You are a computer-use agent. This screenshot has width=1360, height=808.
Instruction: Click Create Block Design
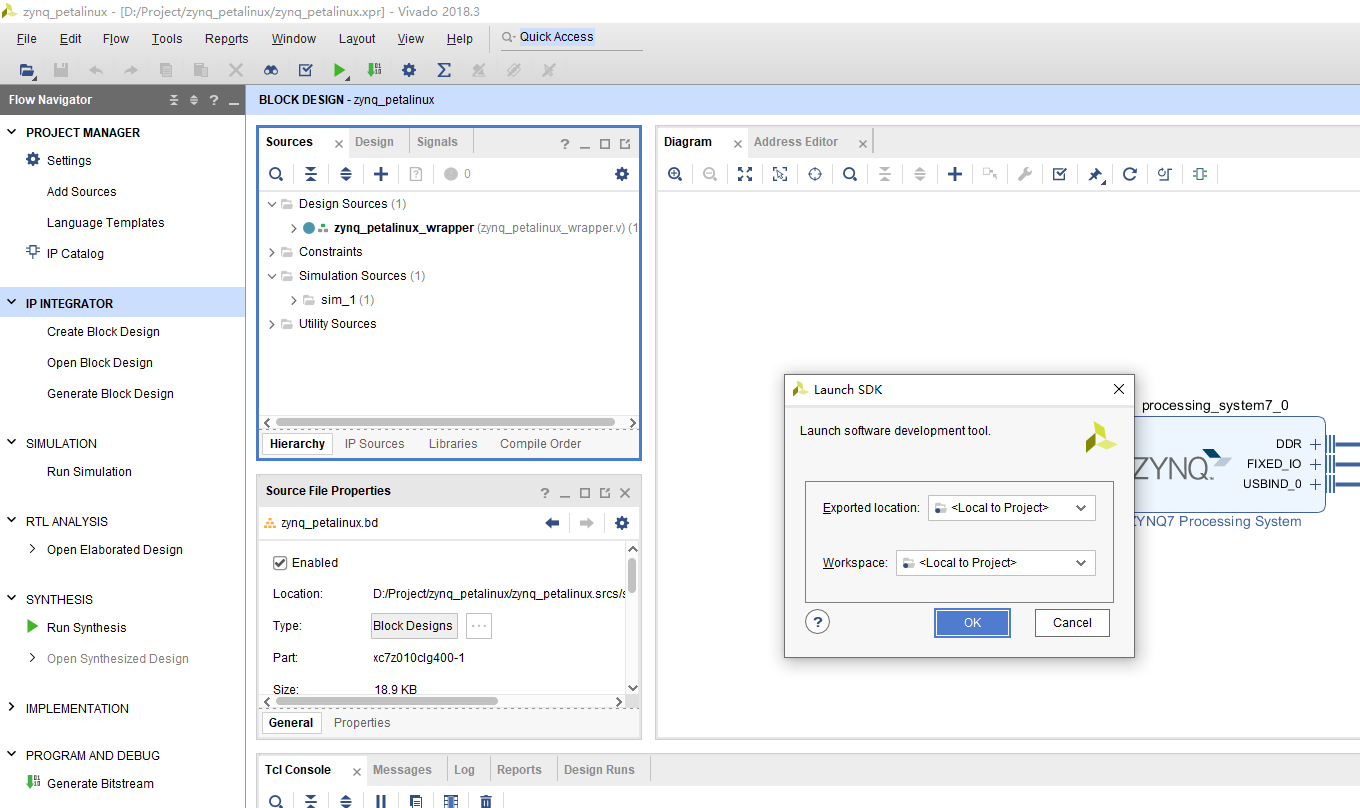[x=103, y=332]
